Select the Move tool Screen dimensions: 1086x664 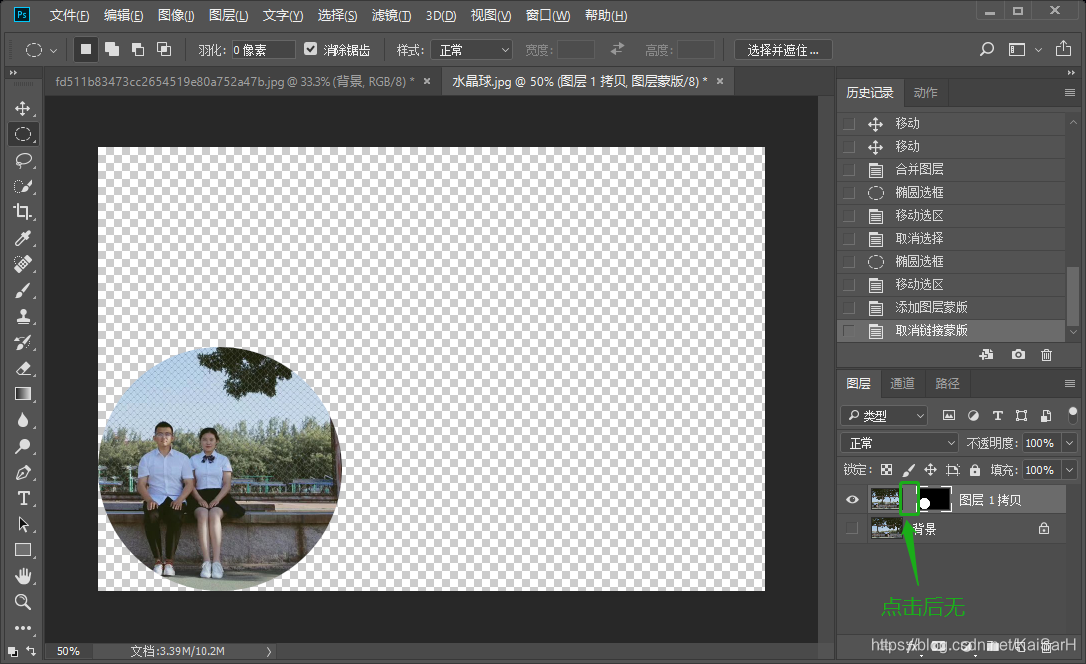(x=23, y=109)
